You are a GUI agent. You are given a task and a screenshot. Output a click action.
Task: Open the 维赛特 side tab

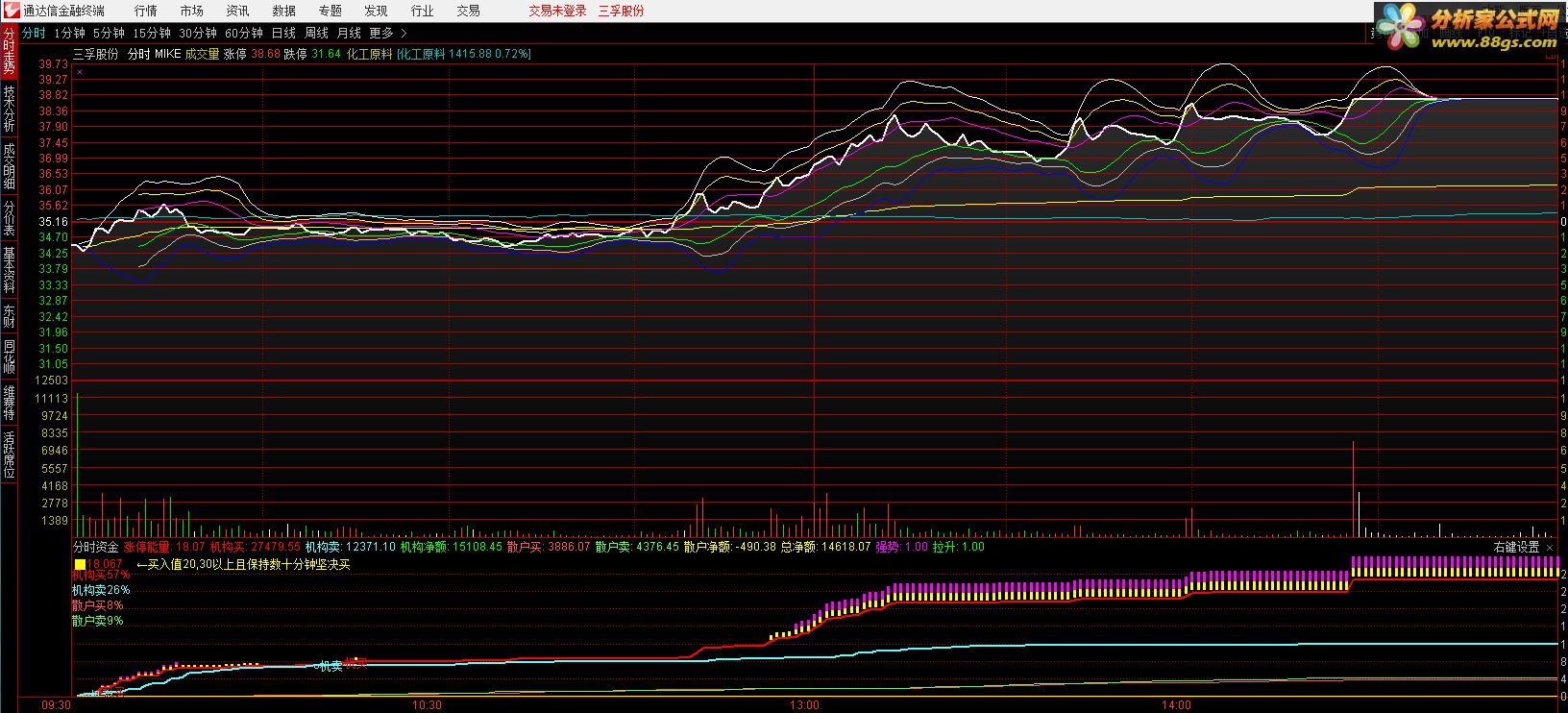pyautogui.click(x=9, y=403)
